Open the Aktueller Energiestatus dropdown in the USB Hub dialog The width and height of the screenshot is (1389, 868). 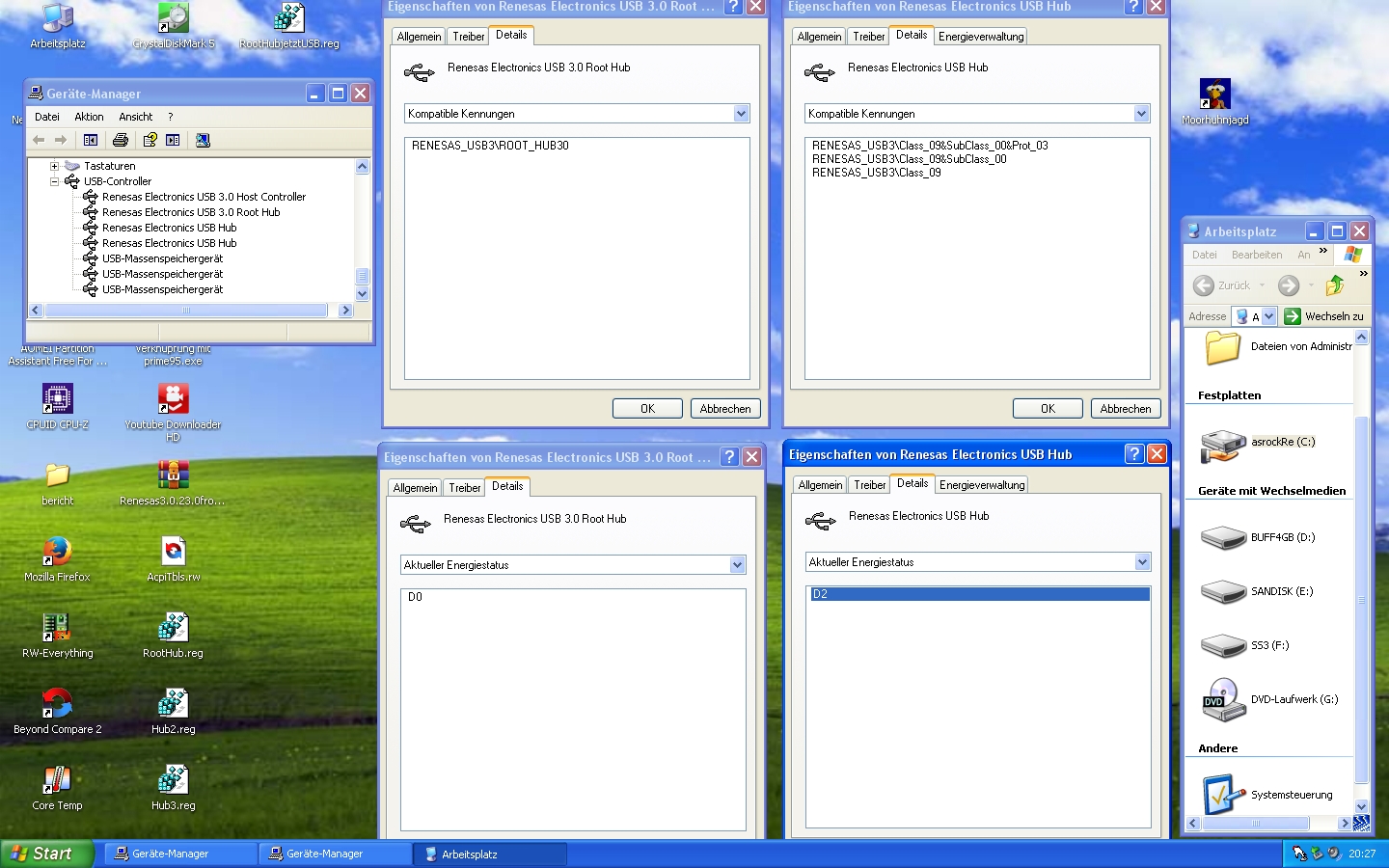pos(1142,562)
